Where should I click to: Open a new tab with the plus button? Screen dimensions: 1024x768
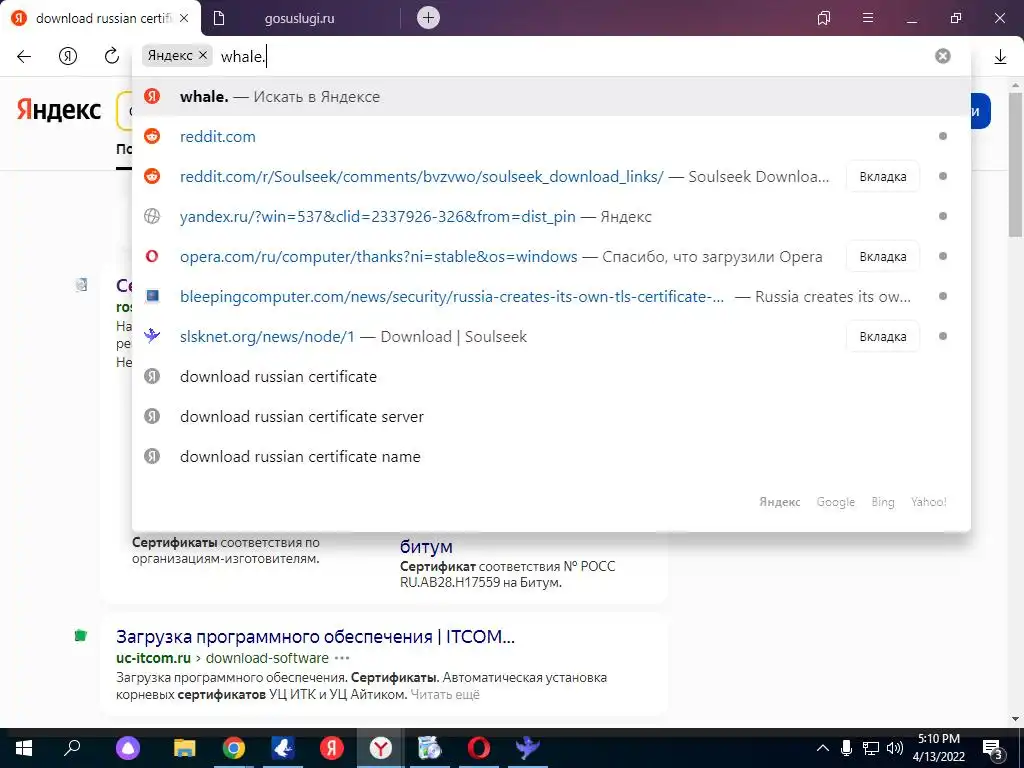pos(428,18)
